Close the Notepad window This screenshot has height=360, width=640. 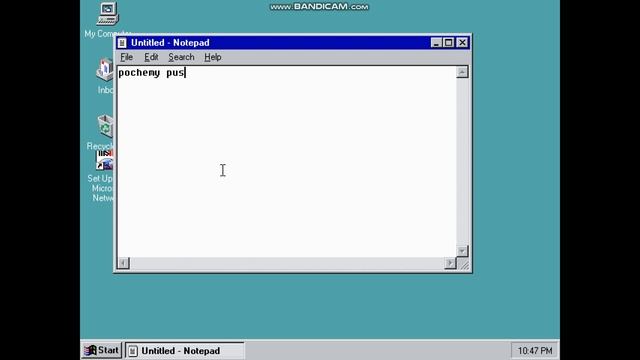[462, 43]
